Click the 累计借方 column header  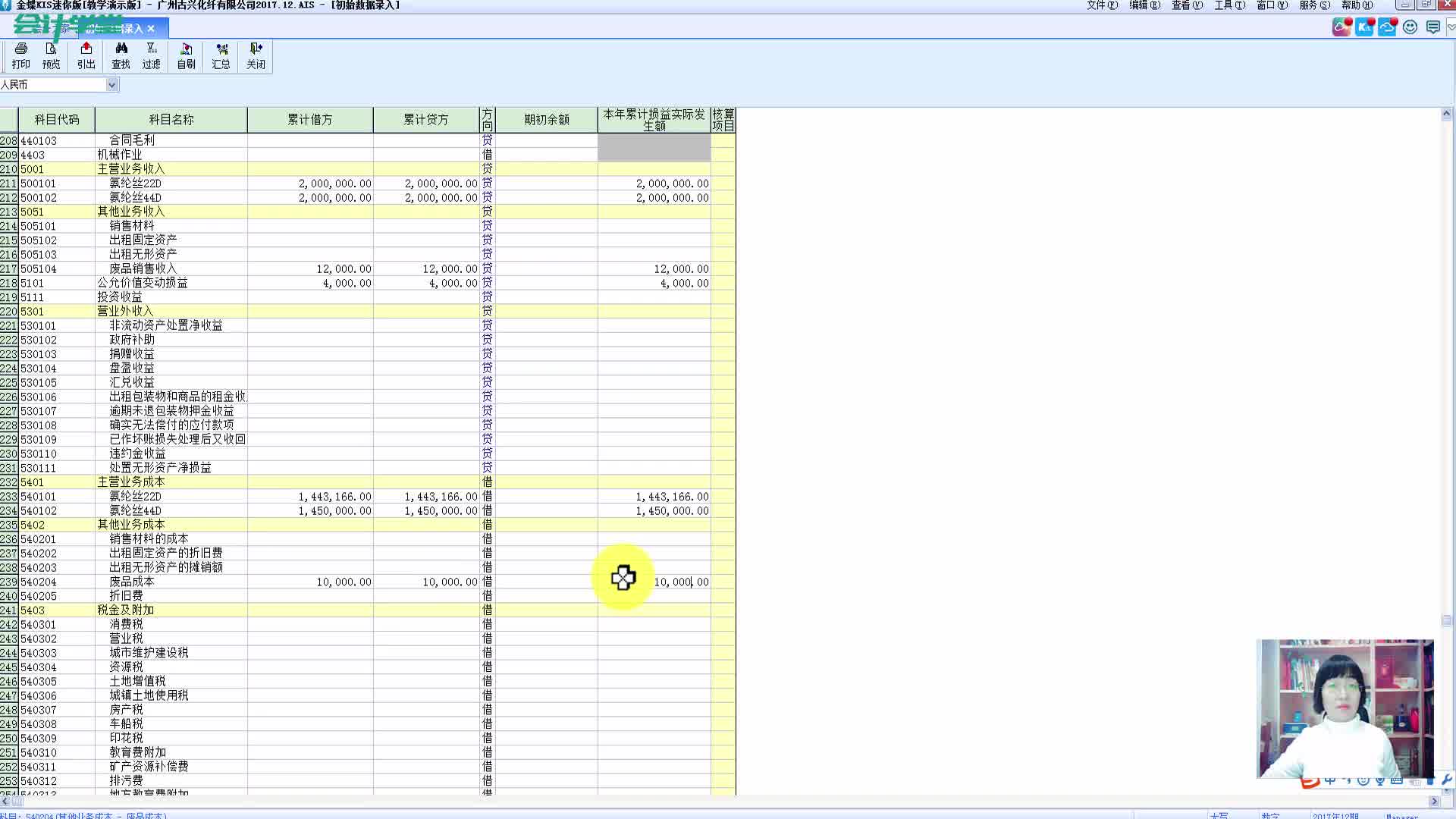click(x=310, y=120)
